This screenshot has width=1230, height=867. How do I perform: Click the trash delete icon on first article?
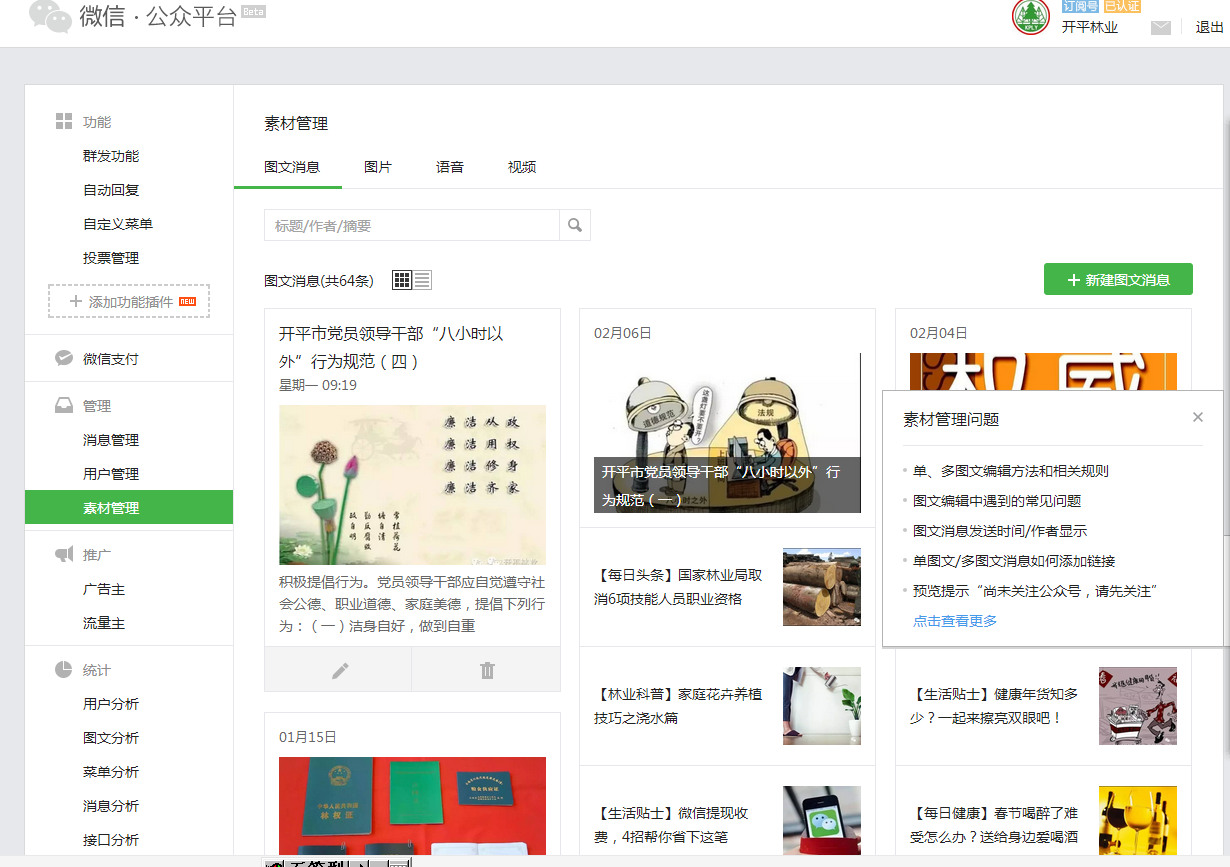(487, 670)
